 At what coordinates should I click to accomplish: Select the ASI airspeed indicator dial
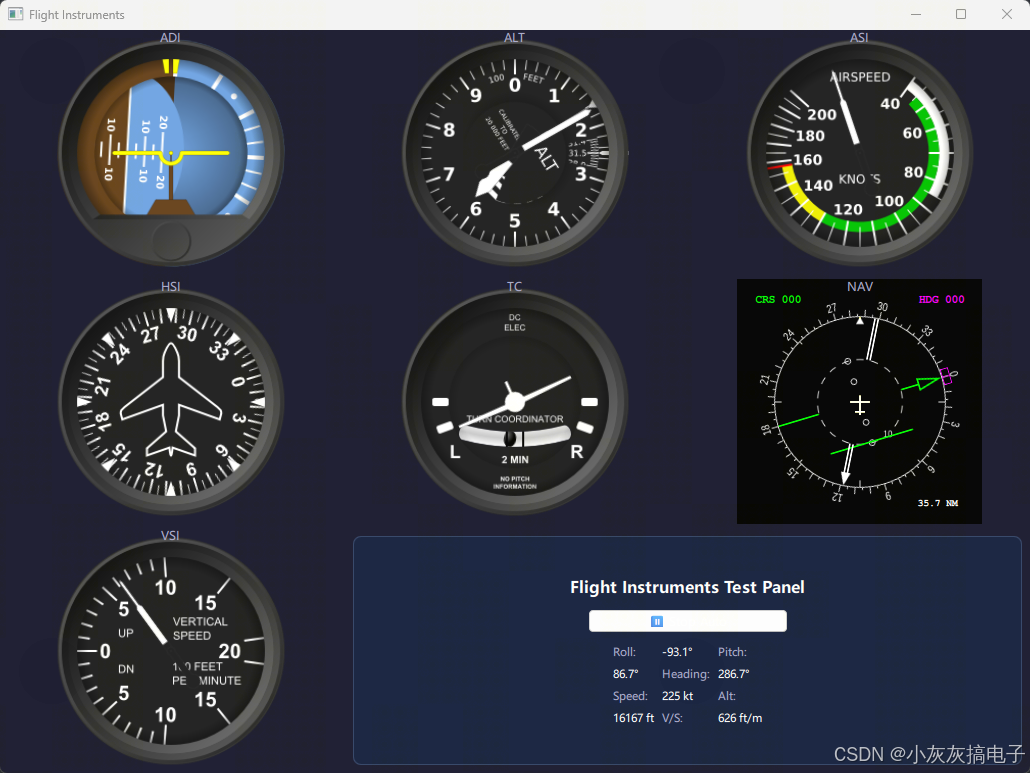pos(859,153)
